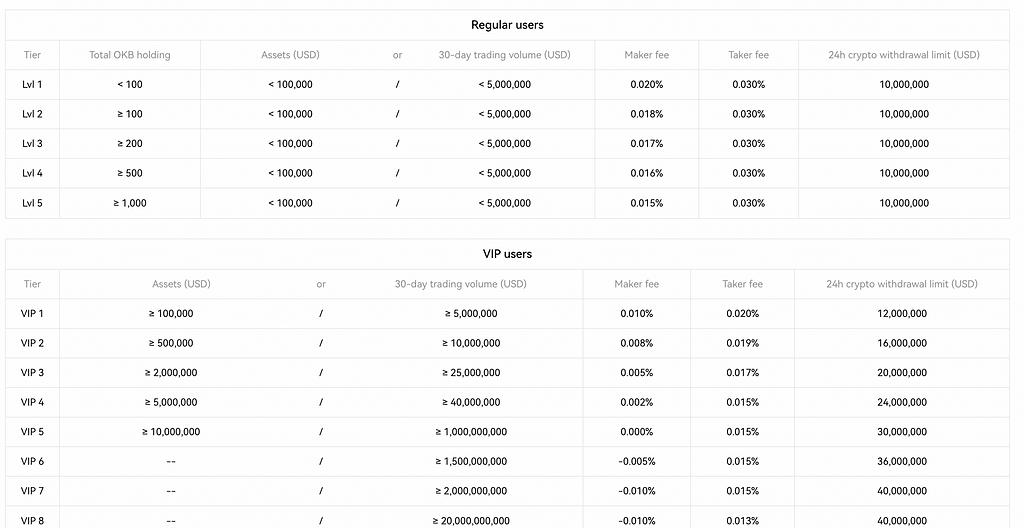This screenshot has width=1024, height=528.
Task: Click the ≥ 2,000,000 assets cell for VIP 3
Action: pos(171,373)
